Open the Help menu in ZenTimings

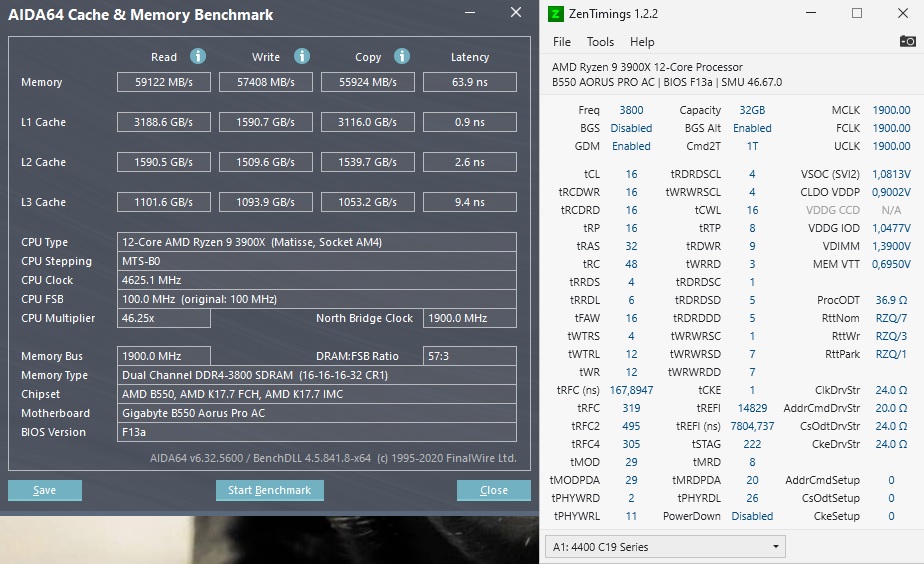point(642,42)
